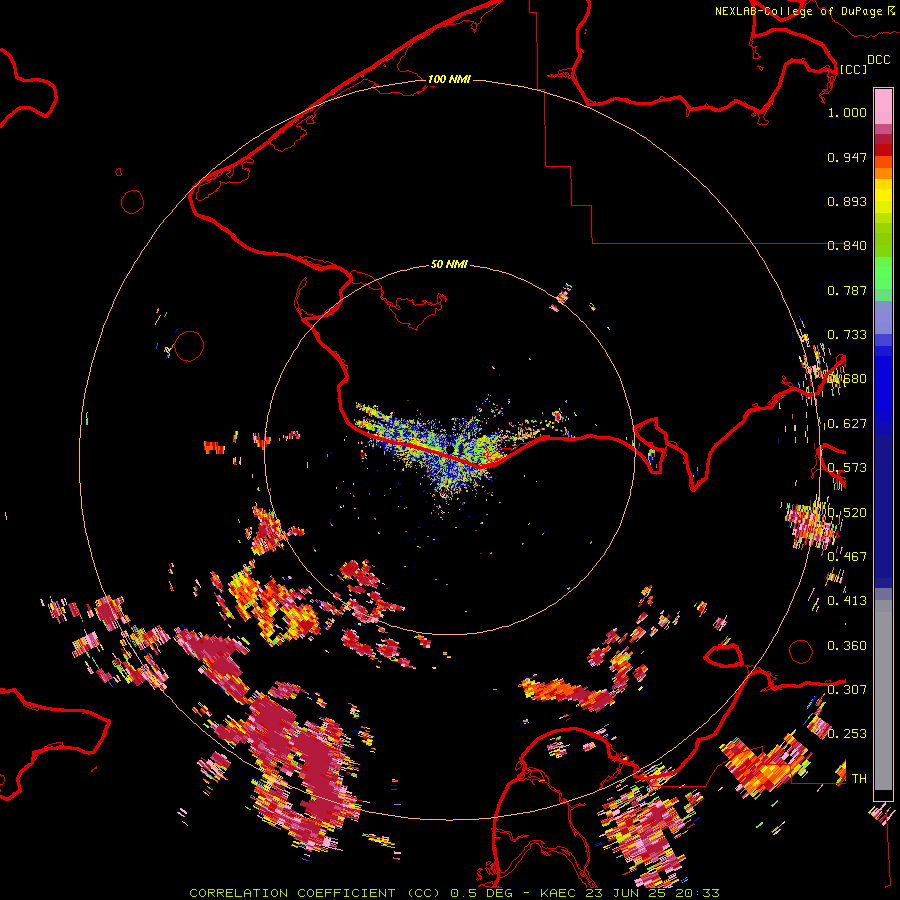
Task: Click the 0.360 color scale value
Action: pos(847,646)
